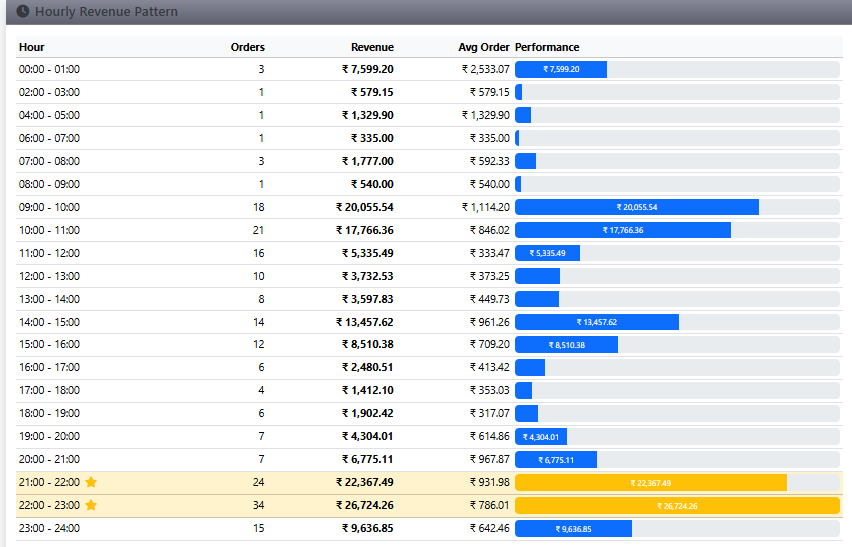The image size is (852, 547).
Task: Click revenue value ₹ 1,777.00
Action: [x=368, y=161]
